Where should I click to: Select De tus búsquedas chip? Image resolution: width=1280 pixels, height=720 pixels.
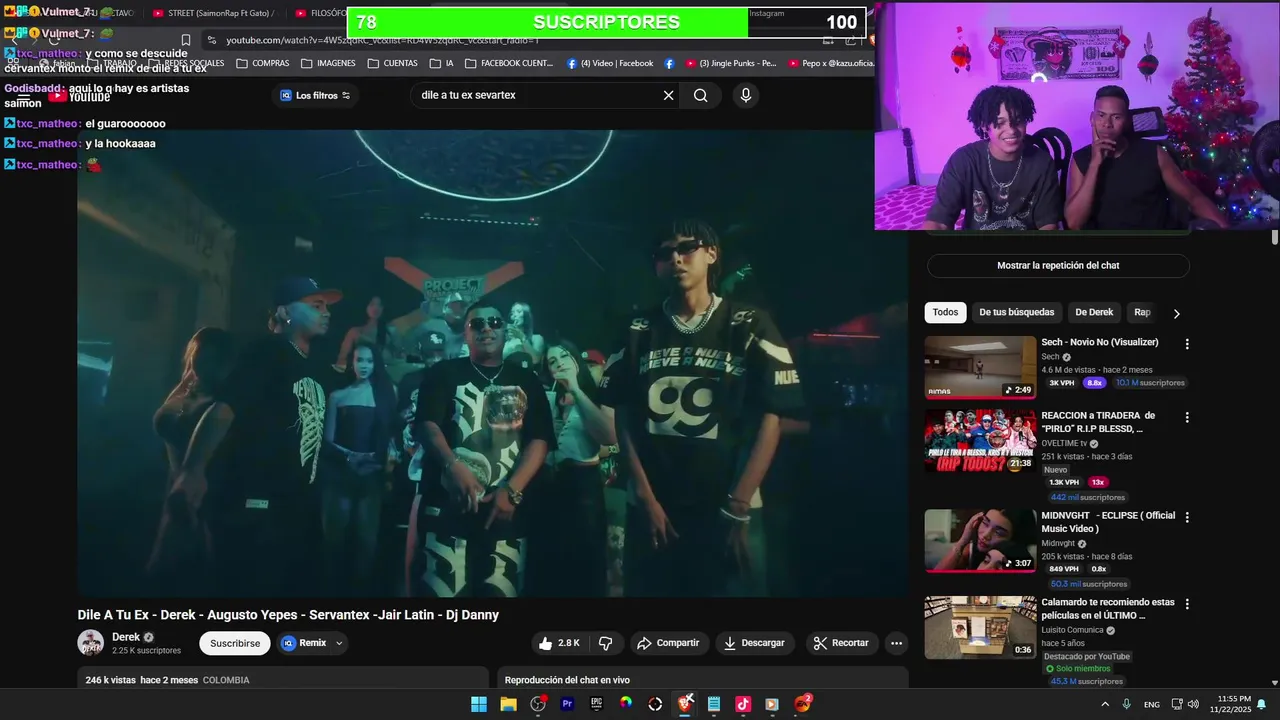point(1016,312)
